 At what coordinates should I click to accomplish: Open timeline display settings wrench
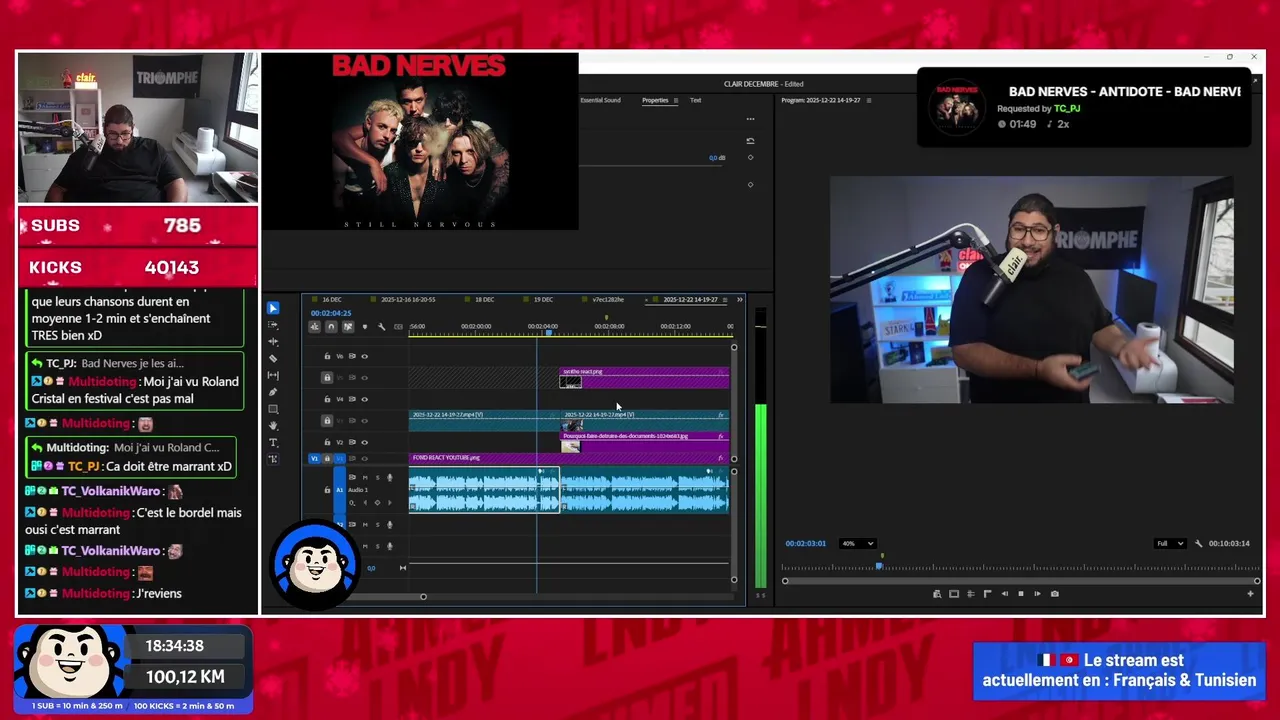click(381, 327)
